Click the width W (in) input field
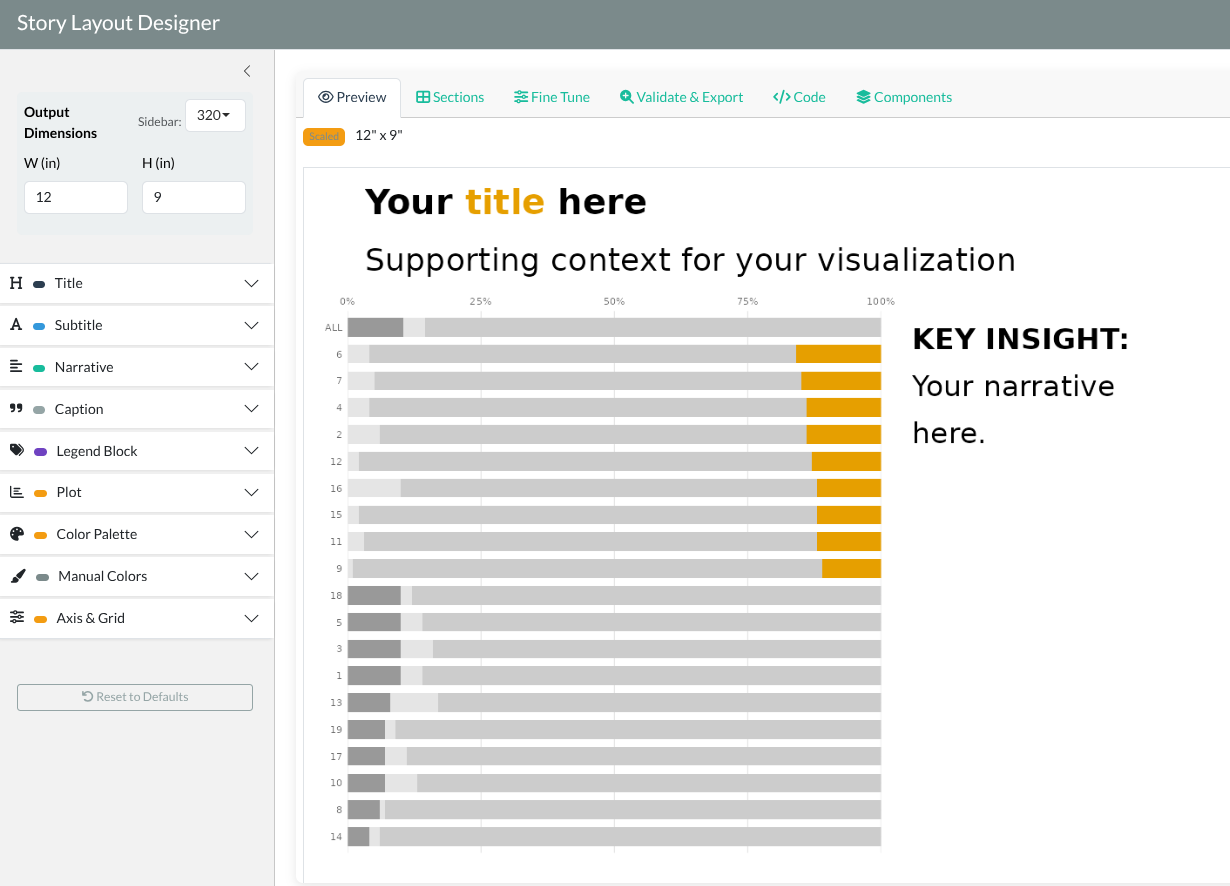Screen dimensions: 1230x886 [x=76, y=197]
